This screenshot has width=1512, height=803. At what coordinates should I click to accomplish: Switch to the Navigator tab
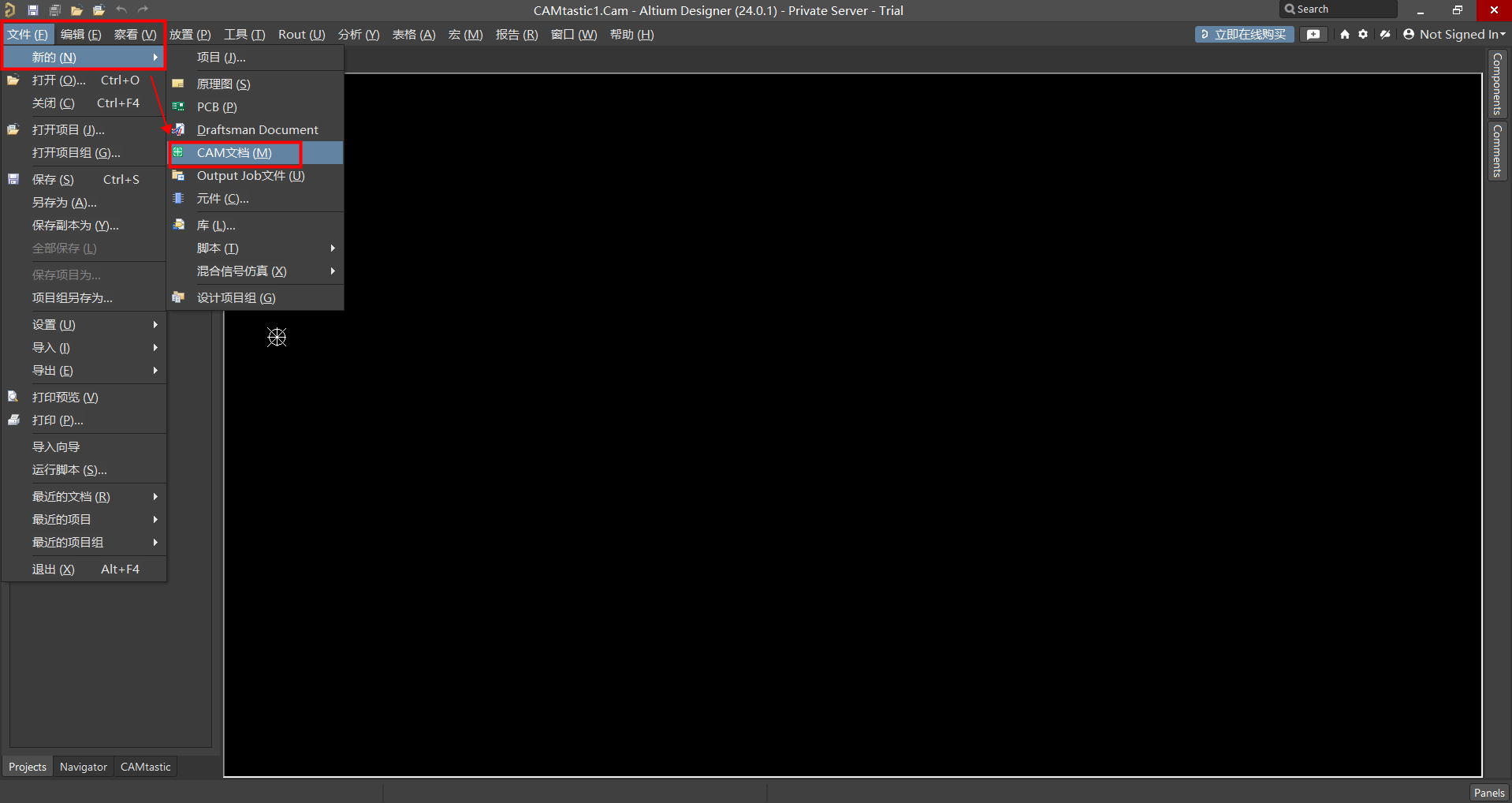pyautogui.click(x=84, y=767)
